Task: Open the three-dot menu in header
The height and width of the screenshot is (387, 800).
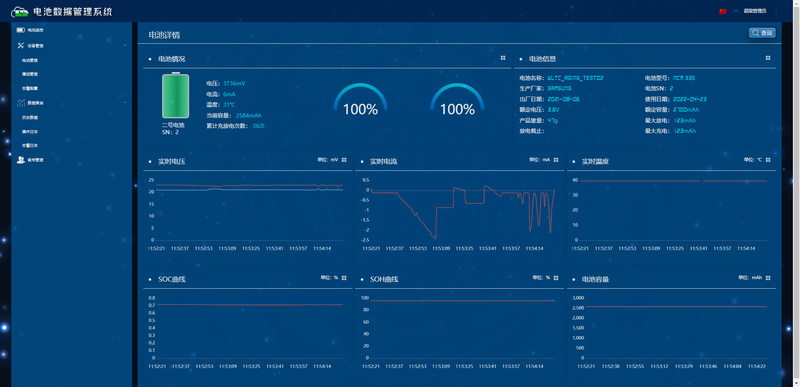Action: [777, 11]
